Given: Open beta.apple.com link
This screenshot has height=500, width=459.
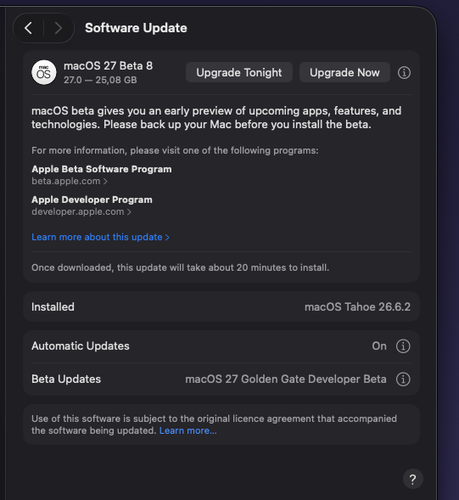Looking at the screenshot, I should tap(69, 181).
